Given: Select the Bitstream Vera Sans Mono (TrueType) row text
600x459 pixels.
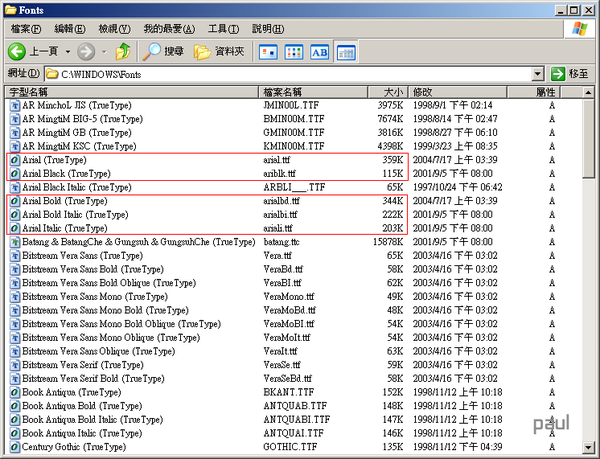Looking at the screenshot, I should [x=95, y=297].
